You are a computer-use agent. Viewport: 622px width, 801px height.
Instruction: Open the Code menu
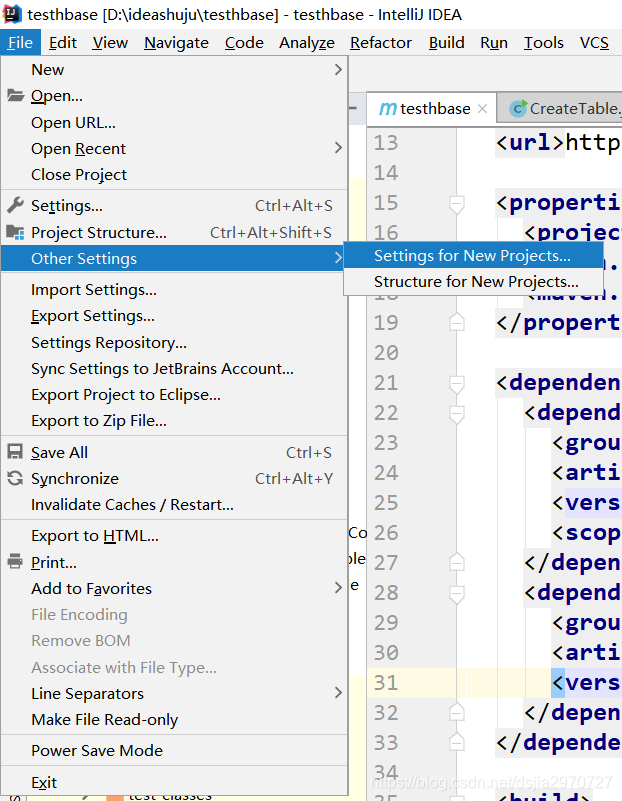click(244, 42)
